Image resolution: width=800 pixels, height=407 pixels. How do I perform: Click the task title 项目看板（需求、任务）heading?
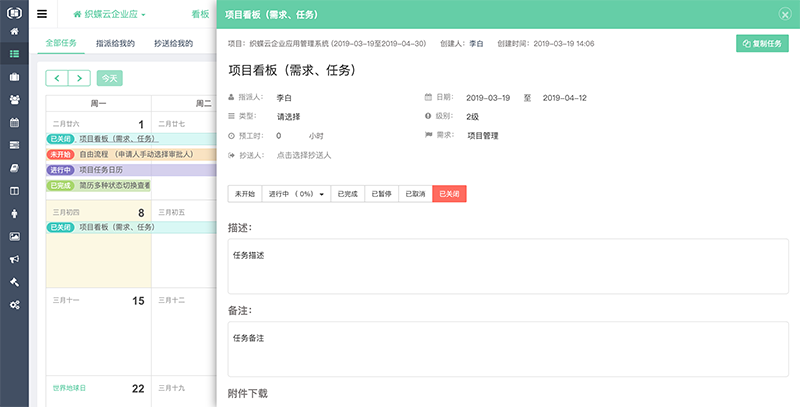coord(292,70)
